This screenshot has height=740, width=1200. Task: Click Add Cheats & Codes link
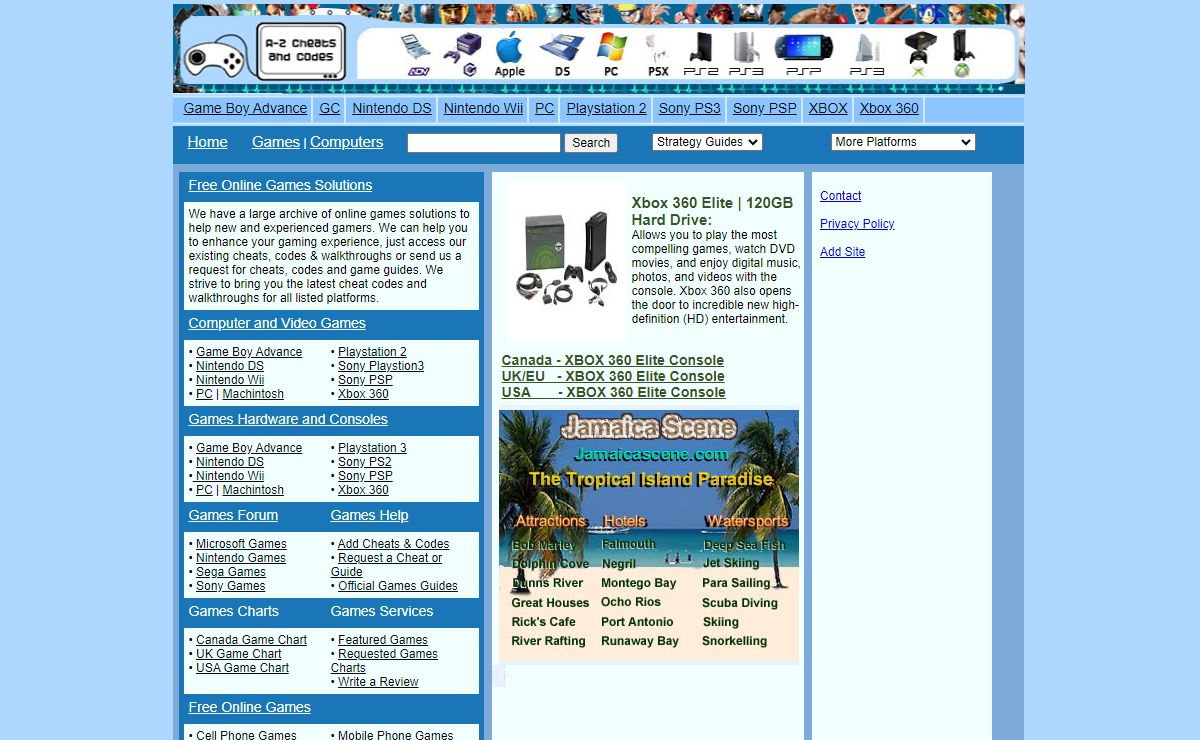click(x=393, y=544)
